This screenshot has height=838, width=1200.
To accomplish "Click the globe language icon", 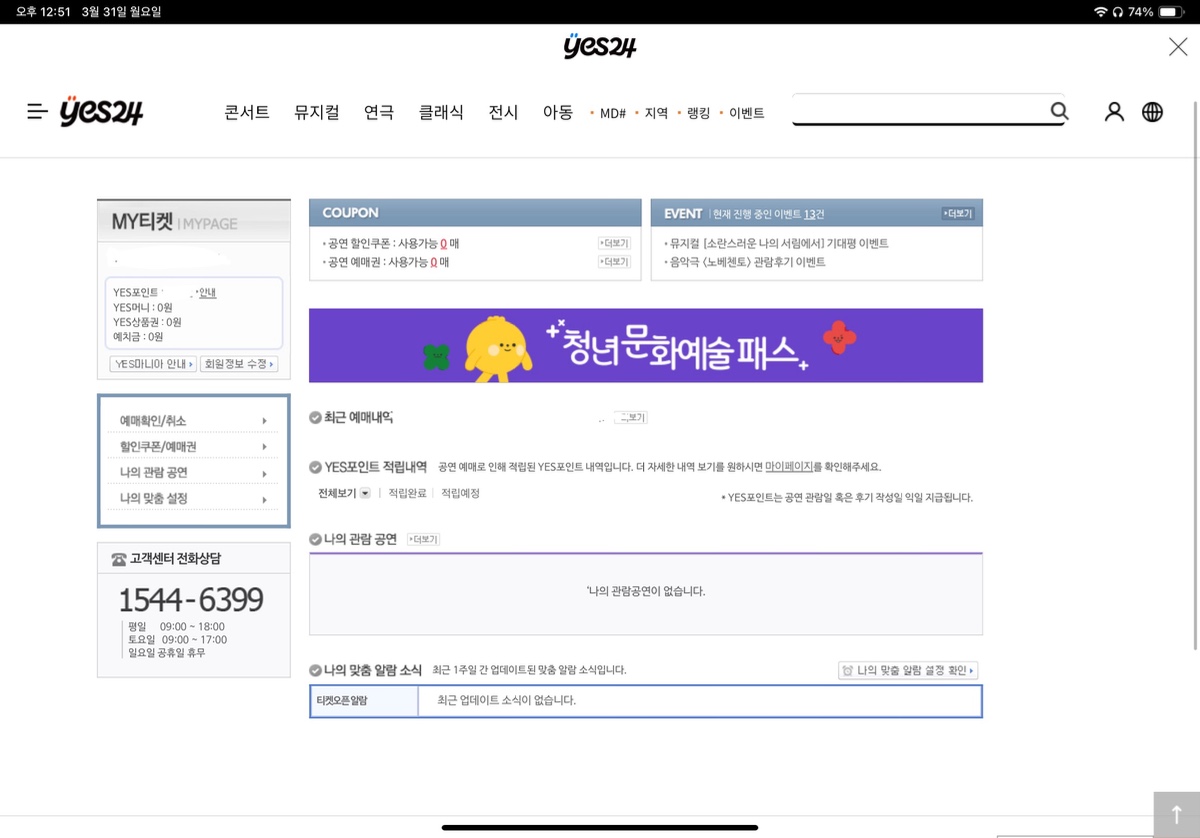I will pyautogui.click(x=1152, y=112).
